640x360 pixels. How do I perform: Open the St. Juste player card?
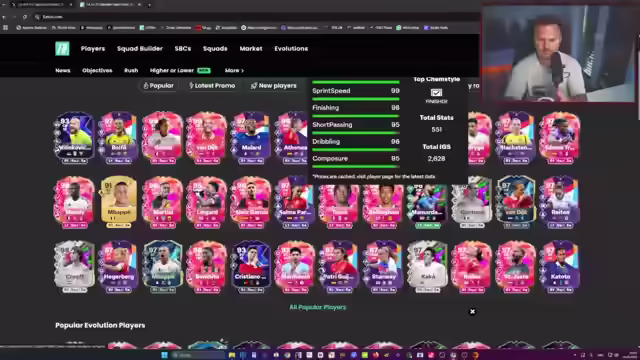coord(516,267)
